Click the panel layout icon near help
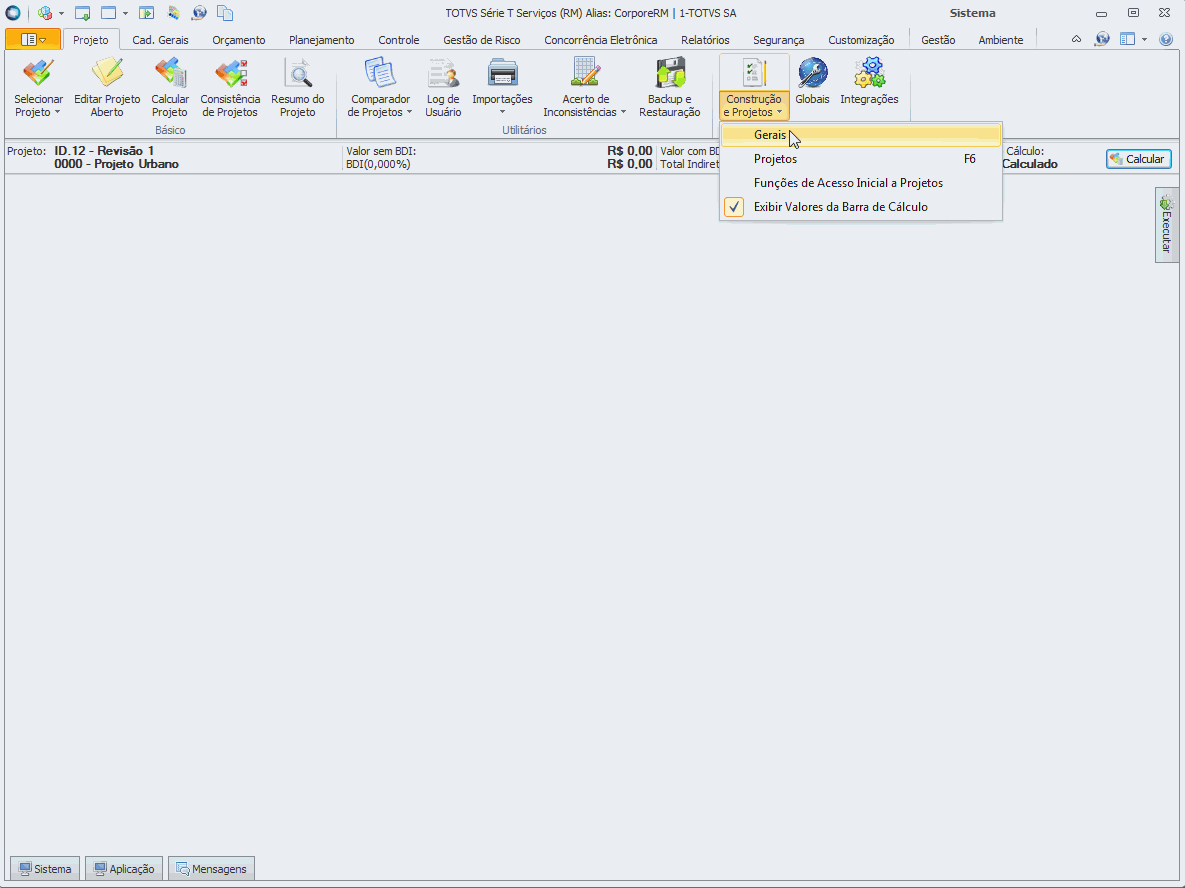Screen dimensions: 1185x888 [1128, 39]
